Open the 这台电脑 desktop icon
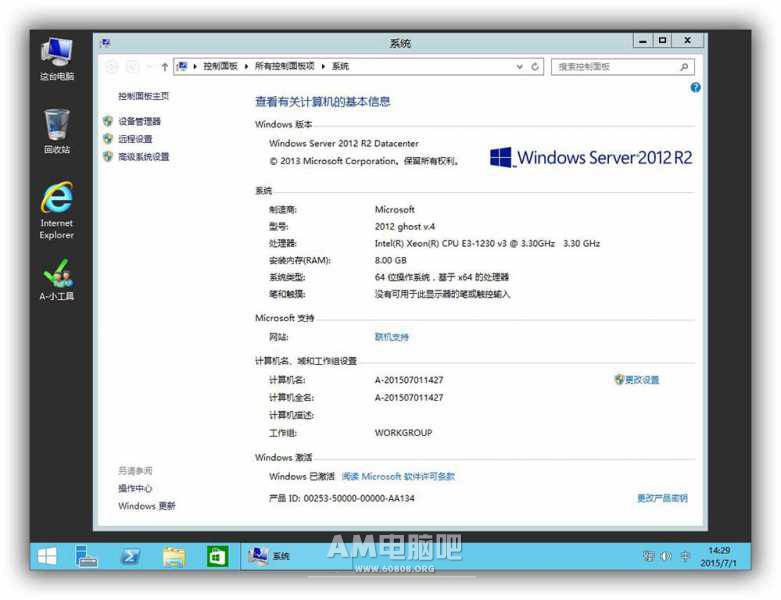 57,59
